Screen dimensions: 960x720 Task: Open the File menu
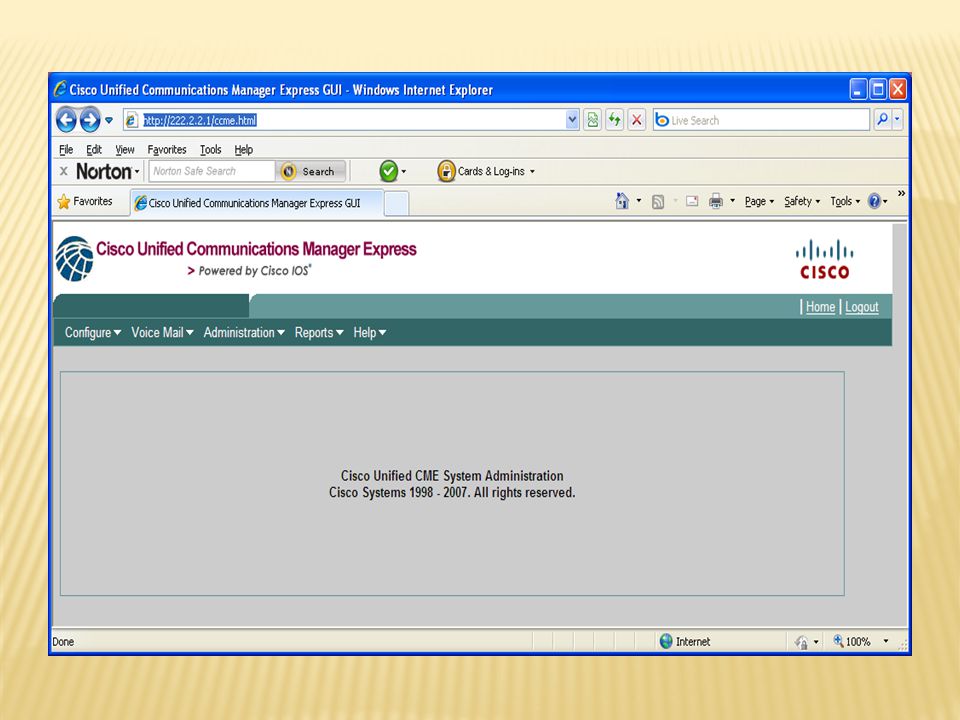(66, 149)
